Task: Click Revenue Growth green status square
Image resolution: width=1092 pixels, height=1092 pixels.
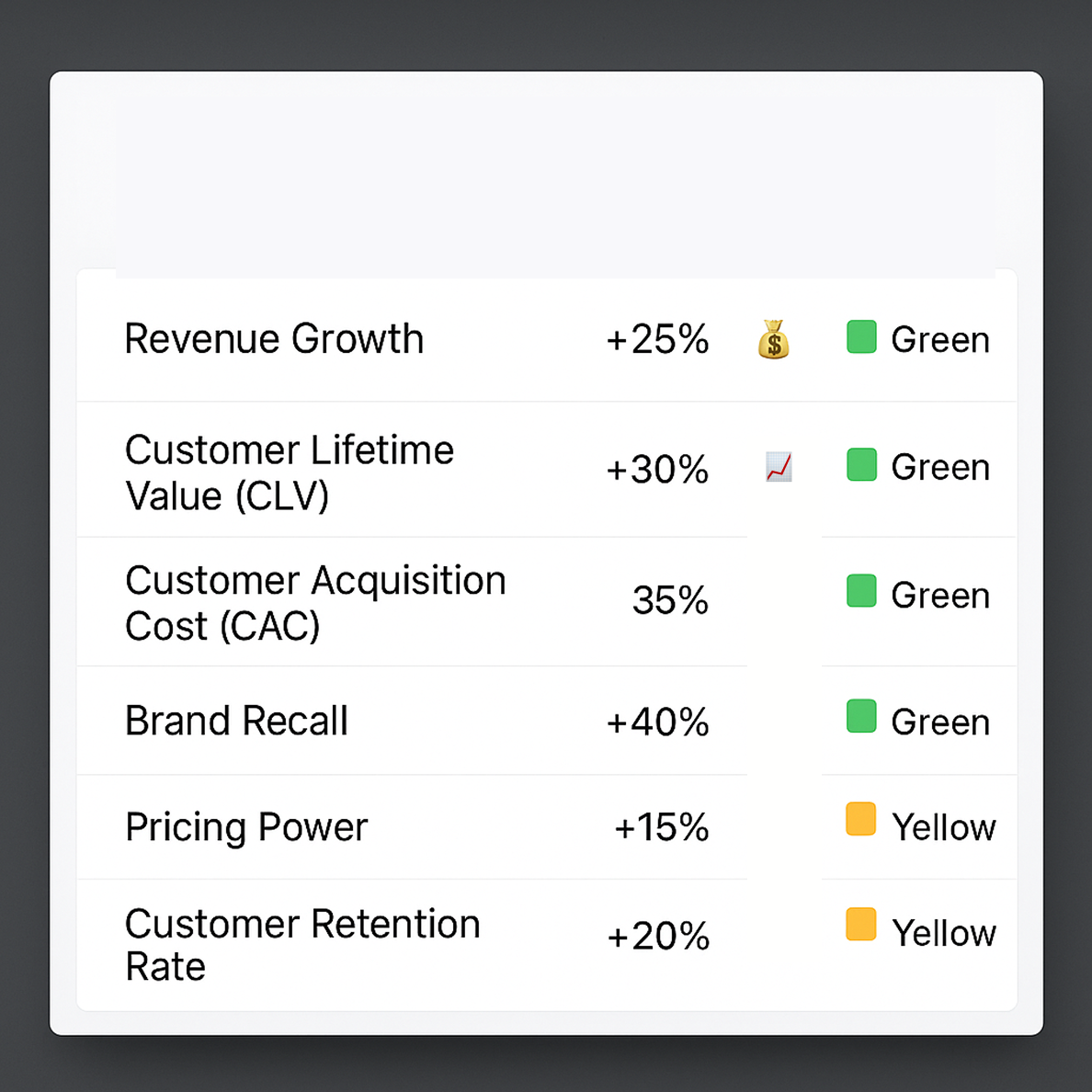Action: [x=861, y=337]
